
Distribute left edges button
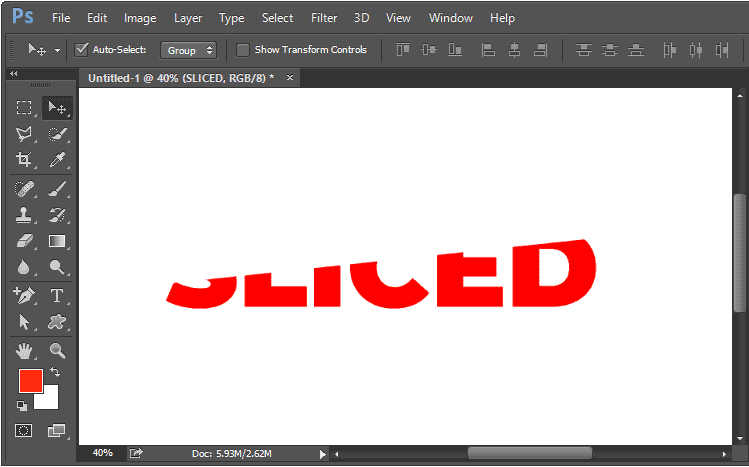coord(670,50)
